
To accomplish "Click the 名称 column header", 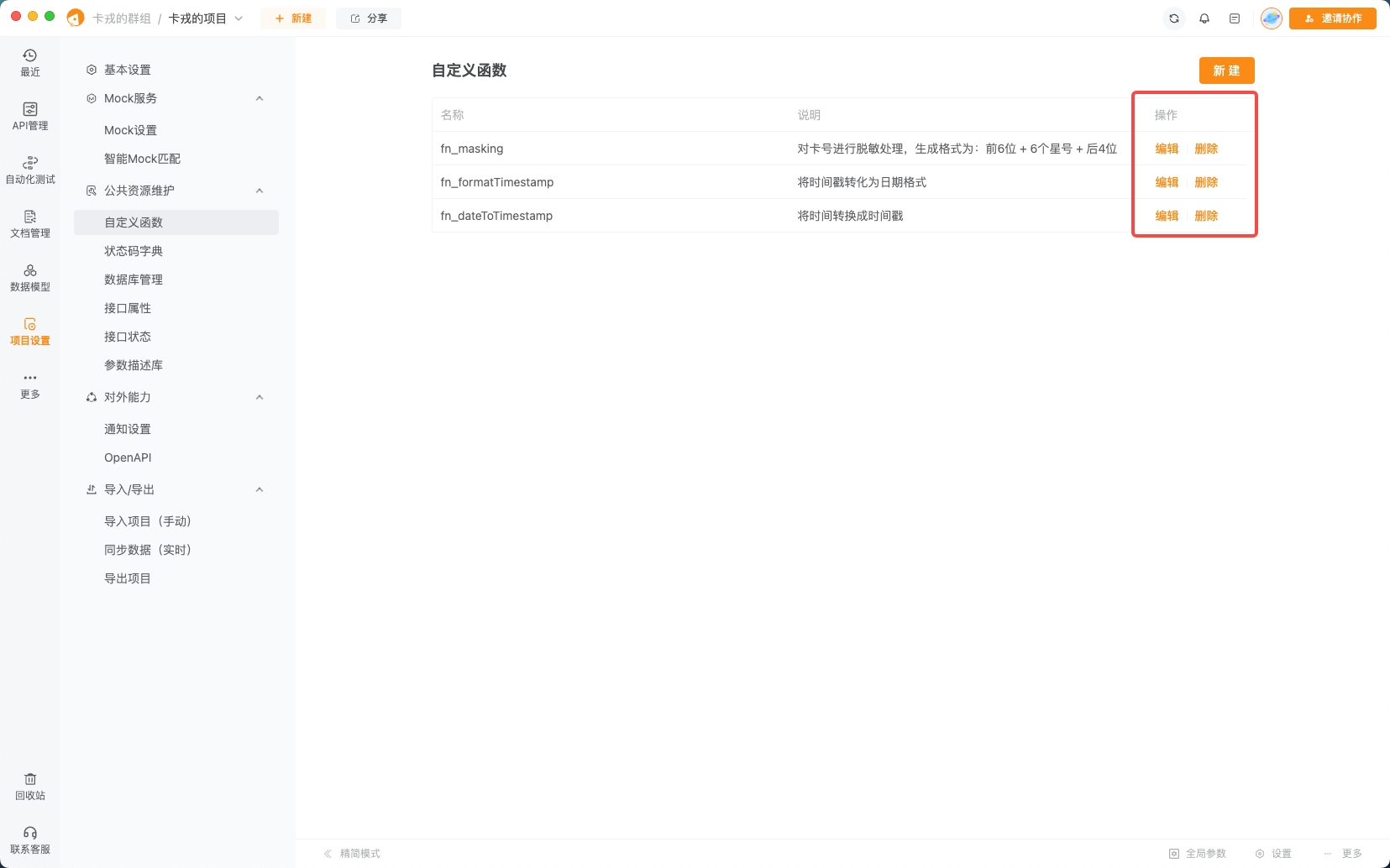I will point(453,115).
